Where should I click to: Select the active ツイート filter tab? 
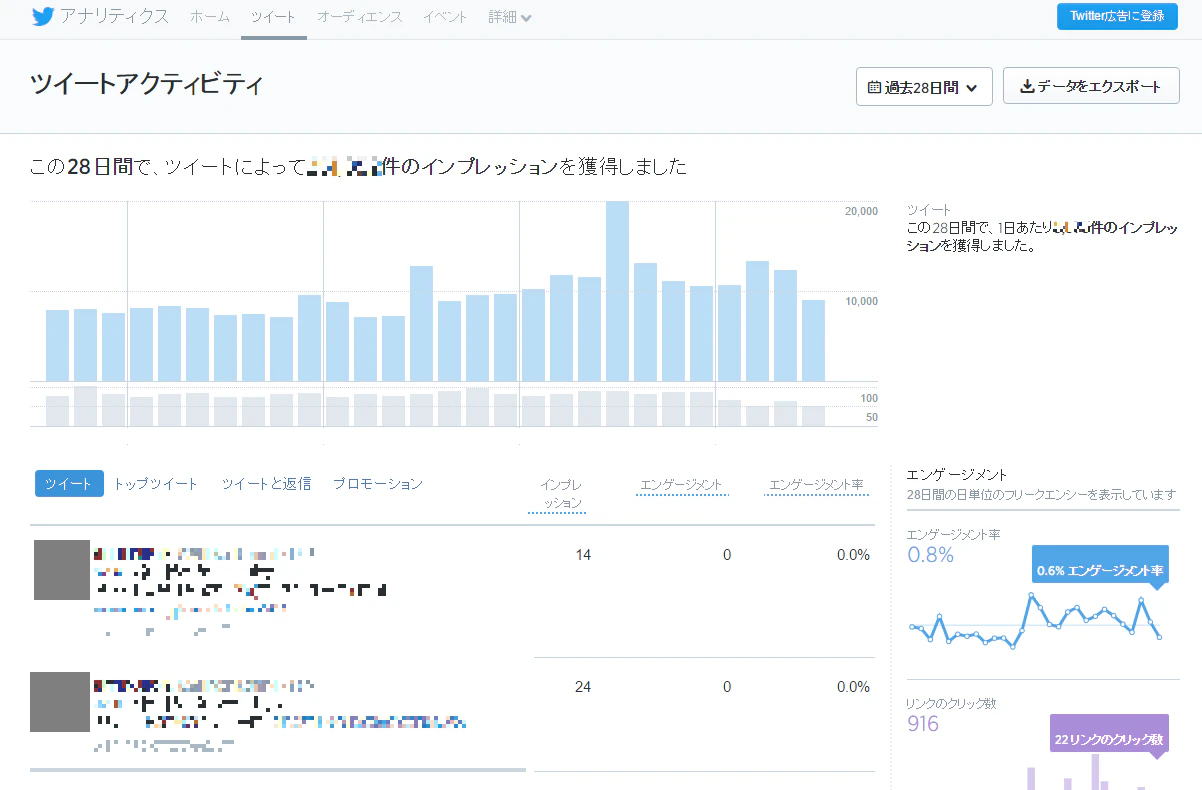(x=69, y=484)
